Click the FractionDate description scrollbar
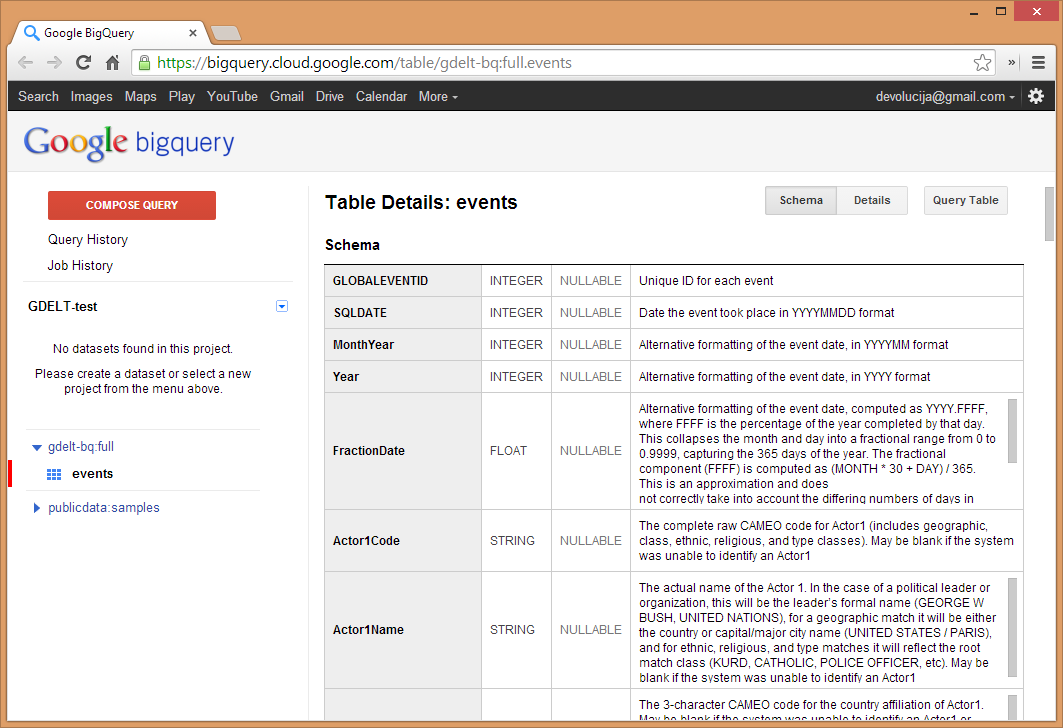 pyautogui.click(x=1012, y=430)
